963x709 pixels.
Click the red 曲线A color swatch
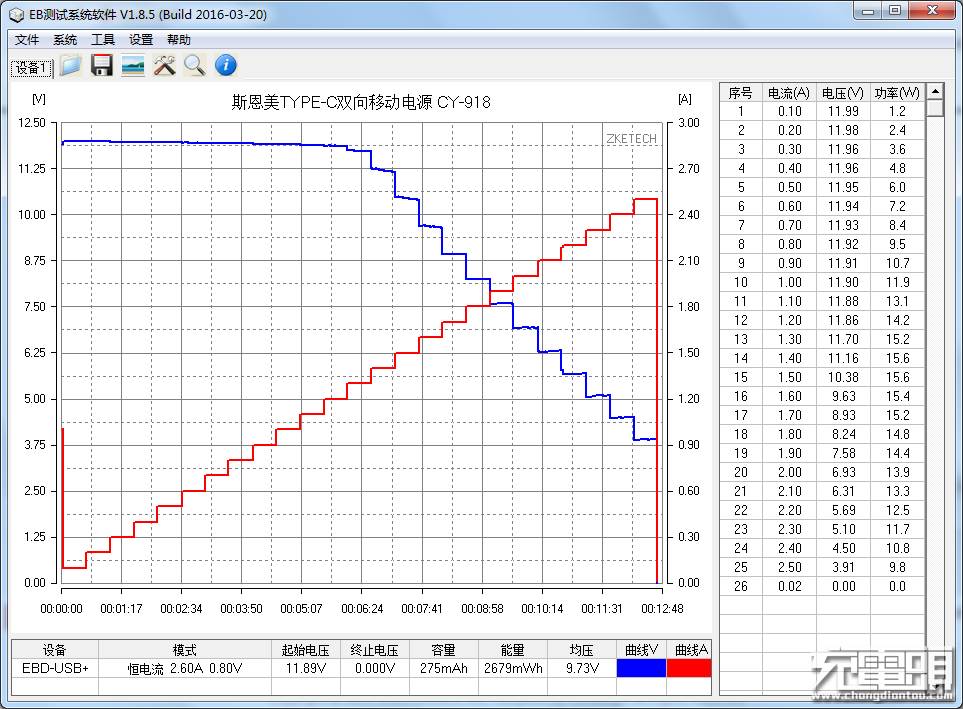[x=689, y=668]
